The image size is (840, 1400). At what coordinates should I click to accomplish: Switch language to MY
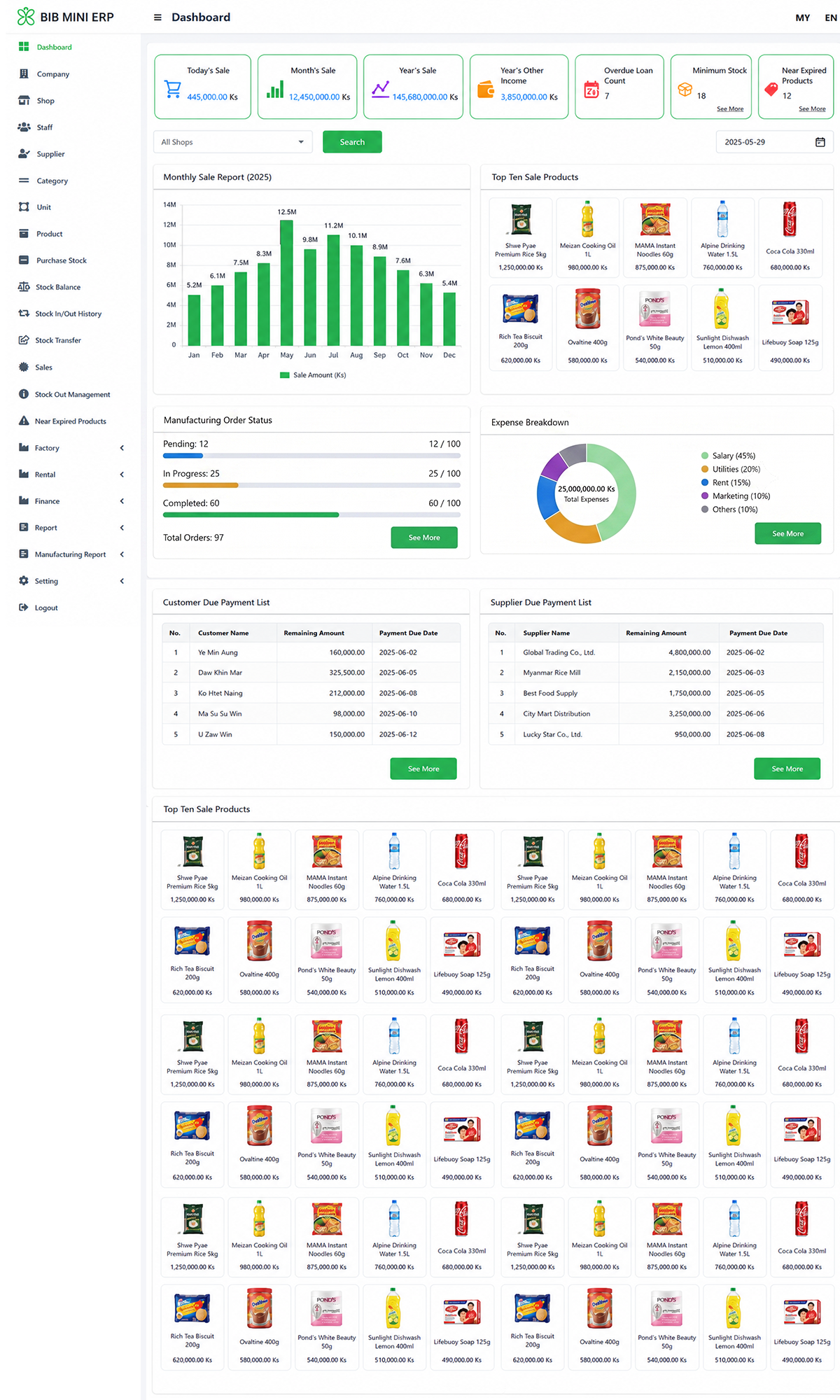click(x=803, y=17)
